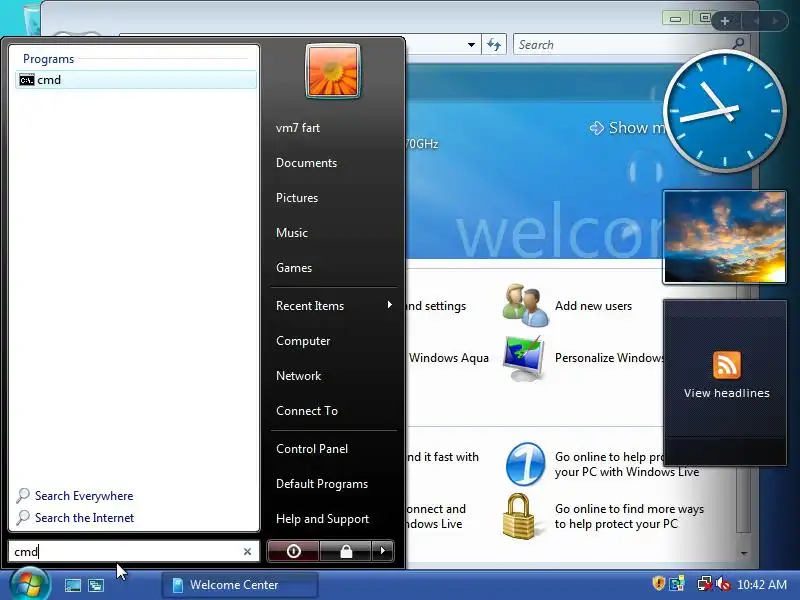Click the 'Windows Aqua' item text
Image resolution: width=800 pixels, height=600 pixels.
(448, 358)
